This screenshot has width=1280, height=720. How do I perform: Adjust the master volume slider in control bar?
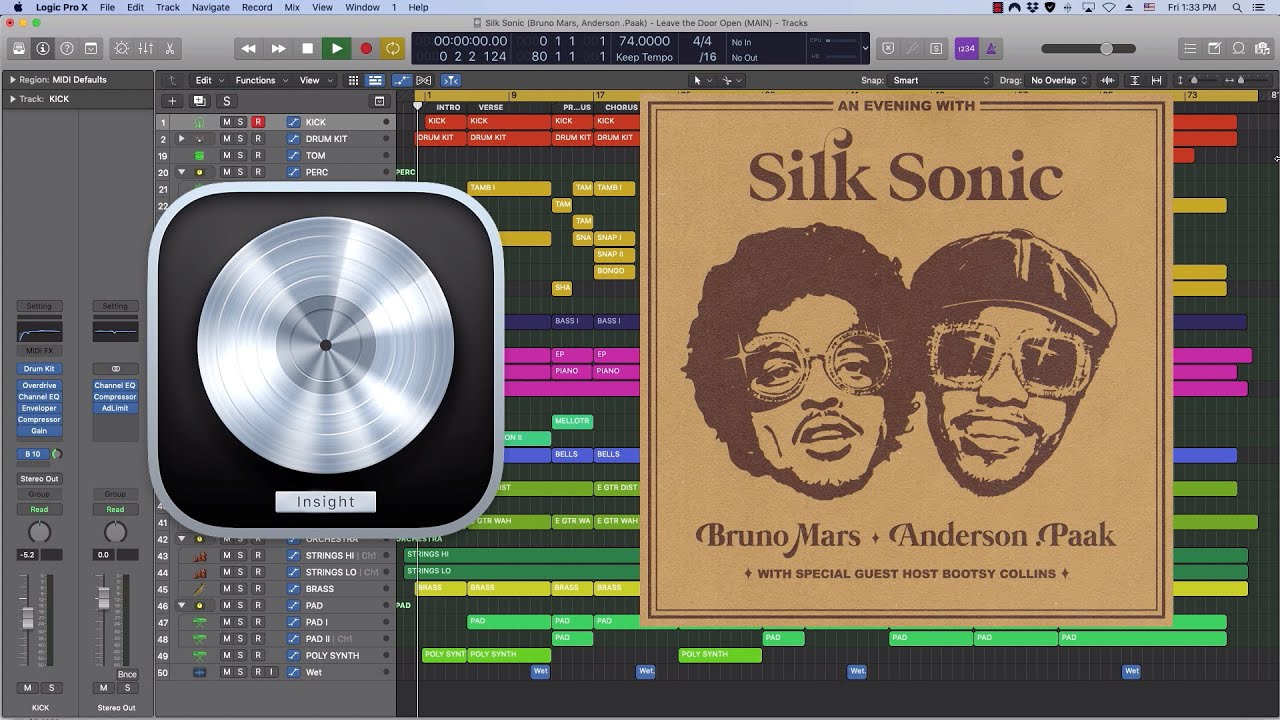click(1088, 48)
